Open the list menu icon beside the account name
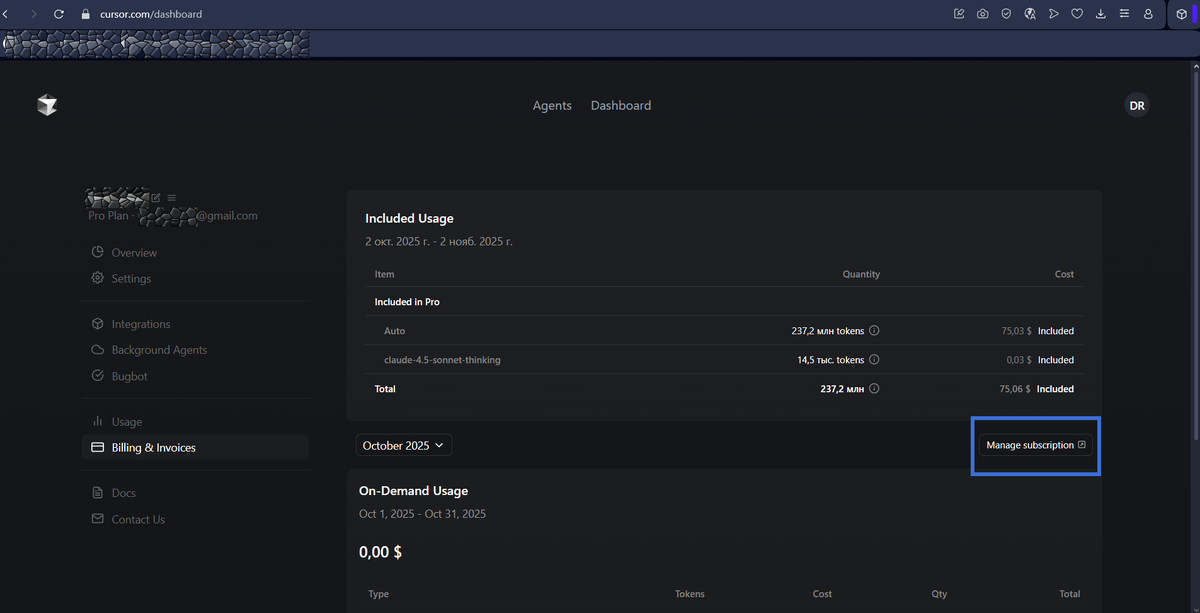1200x613 pixels. coord(171,198)
